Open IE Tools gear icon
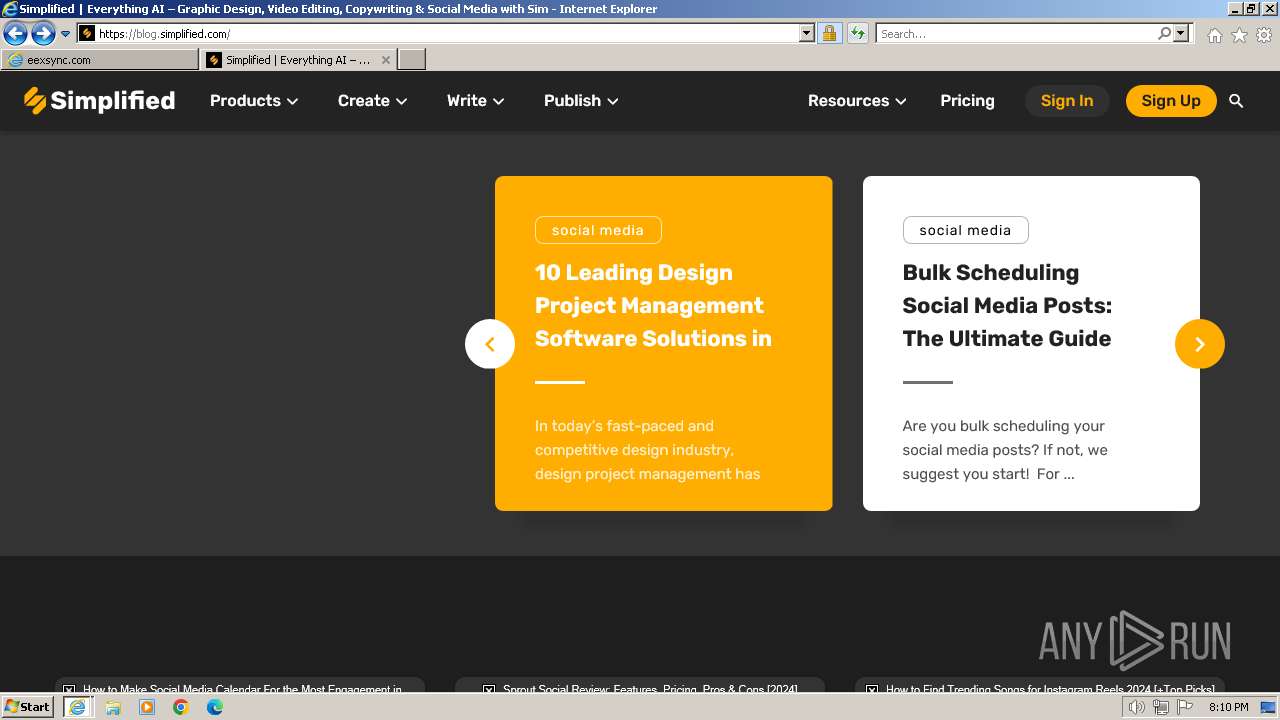The height and width of the screenshot is (720, 1280). (x=1264, y=35)
